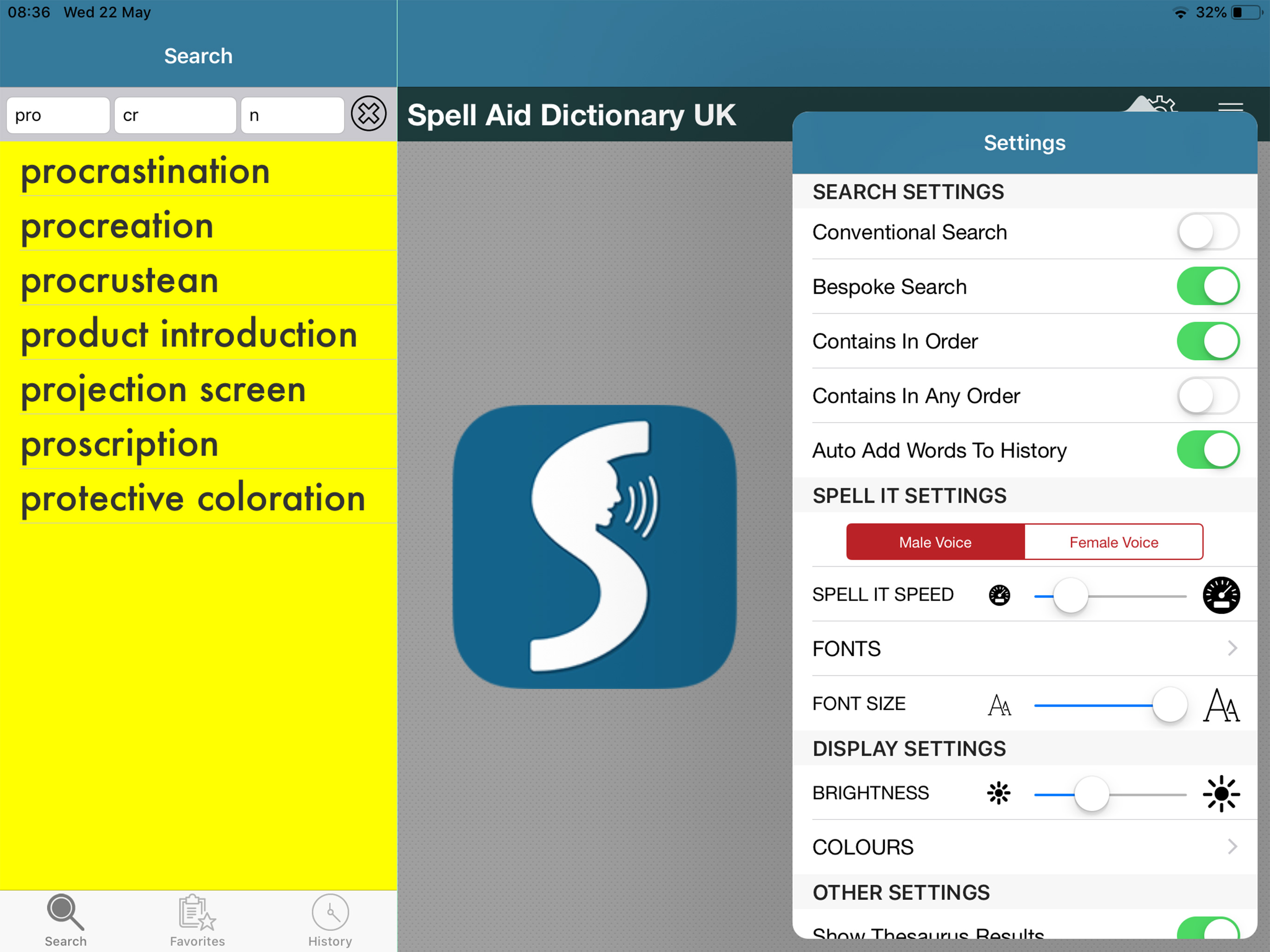Image resolution: width=1270 pixels, height=952 pixels.
Task: Open the hamburger menu icon
Action: (1230, 107)
